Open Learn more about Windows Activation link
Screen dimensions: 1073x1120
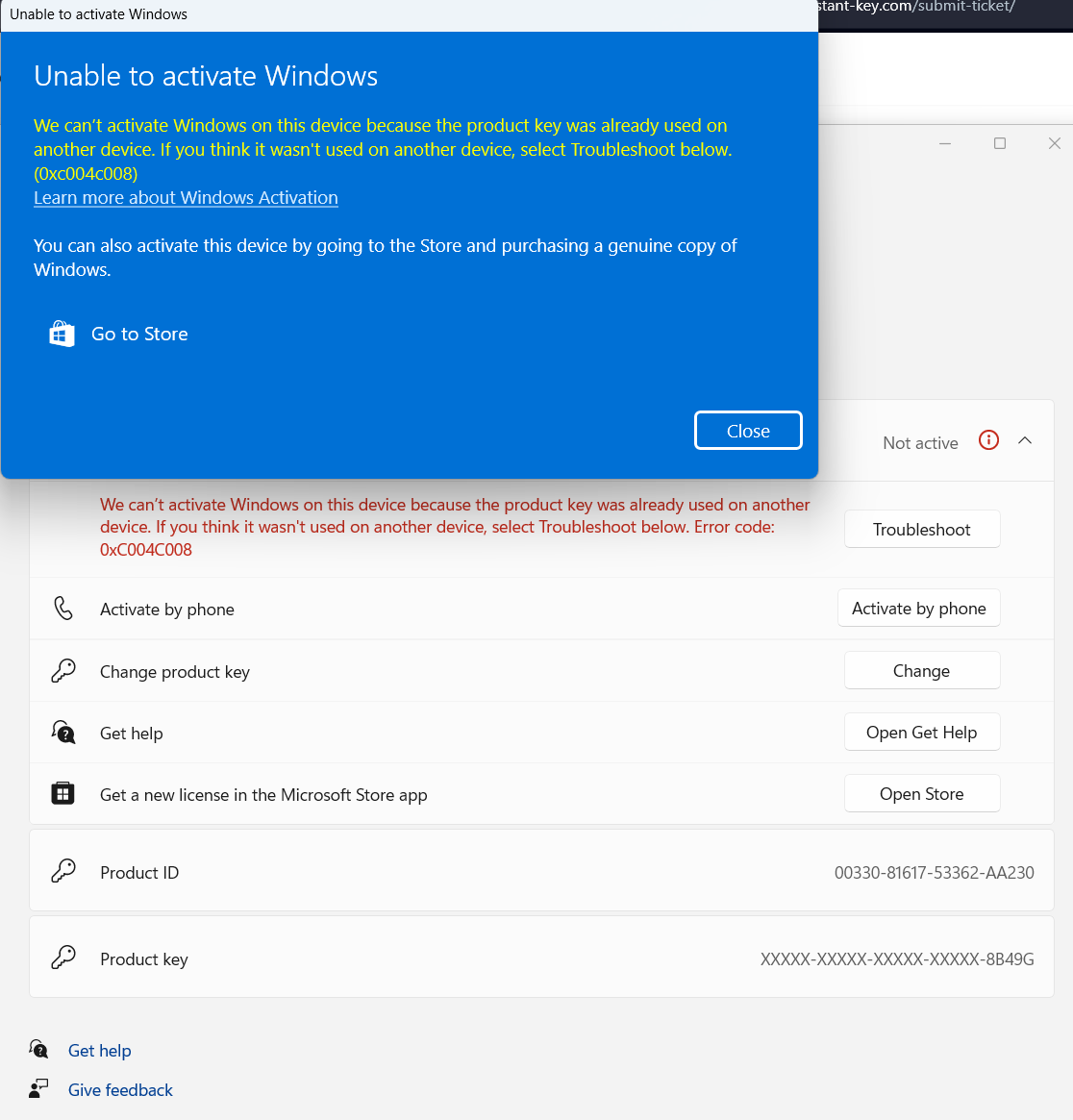pyautogui.click(x=186, y=198)
